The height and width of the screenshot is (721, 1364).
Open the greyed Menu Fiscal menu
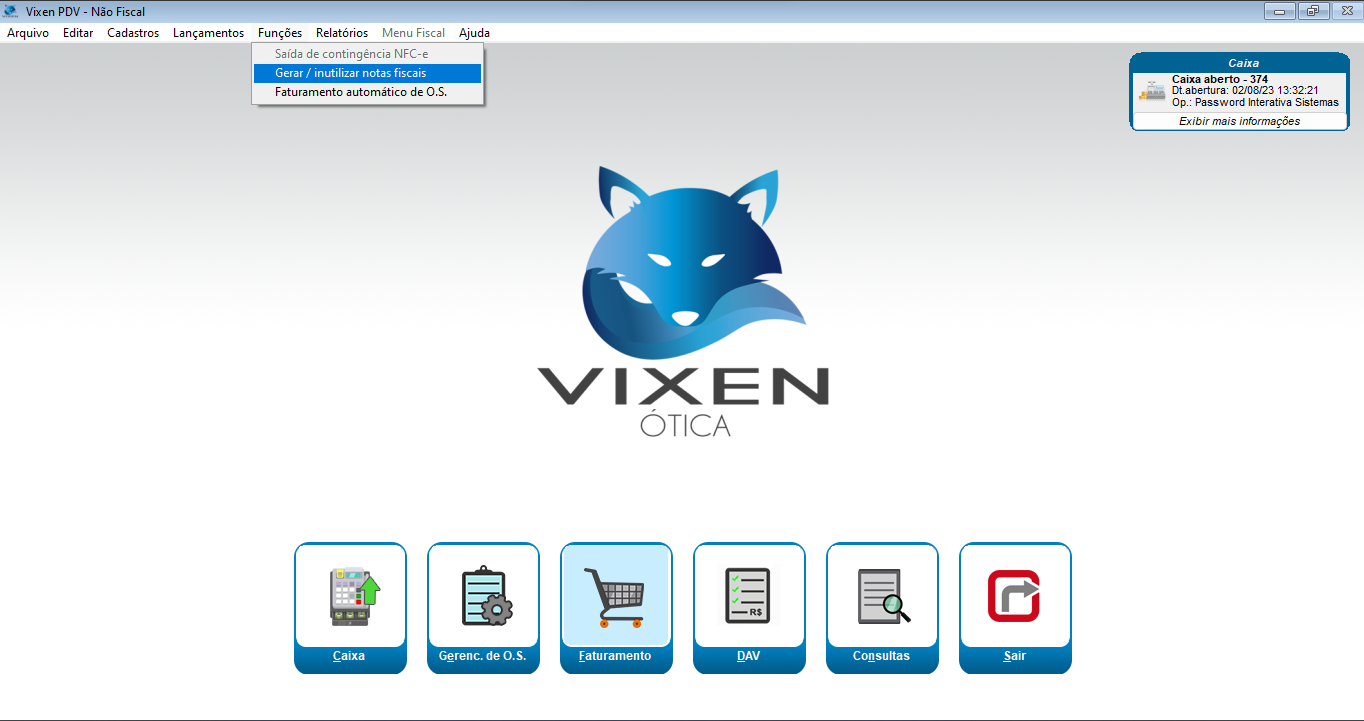[x=413, y=33]
